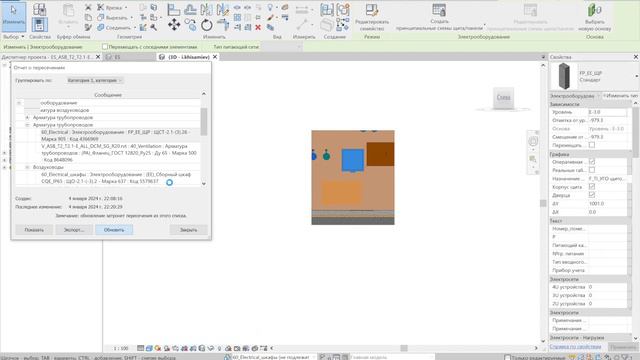640x360 pixels.
Task: Click Pick New Host (Выбрать новую основу)
Action: [595, 17]
